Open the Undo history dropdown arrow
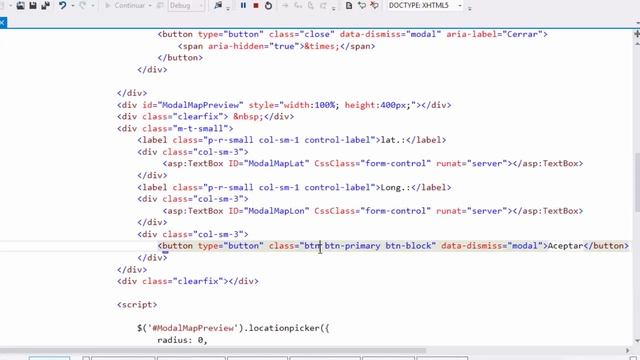This screenshot has width=640, height=360. coord(73,6)
